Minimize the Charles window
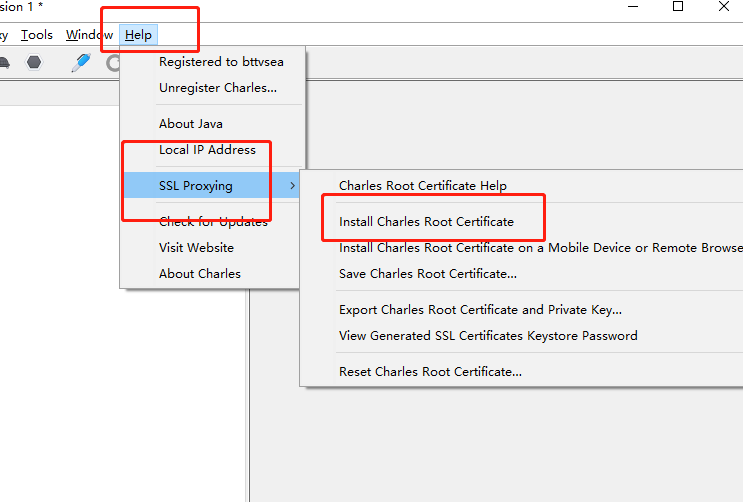 coord(632,7)
